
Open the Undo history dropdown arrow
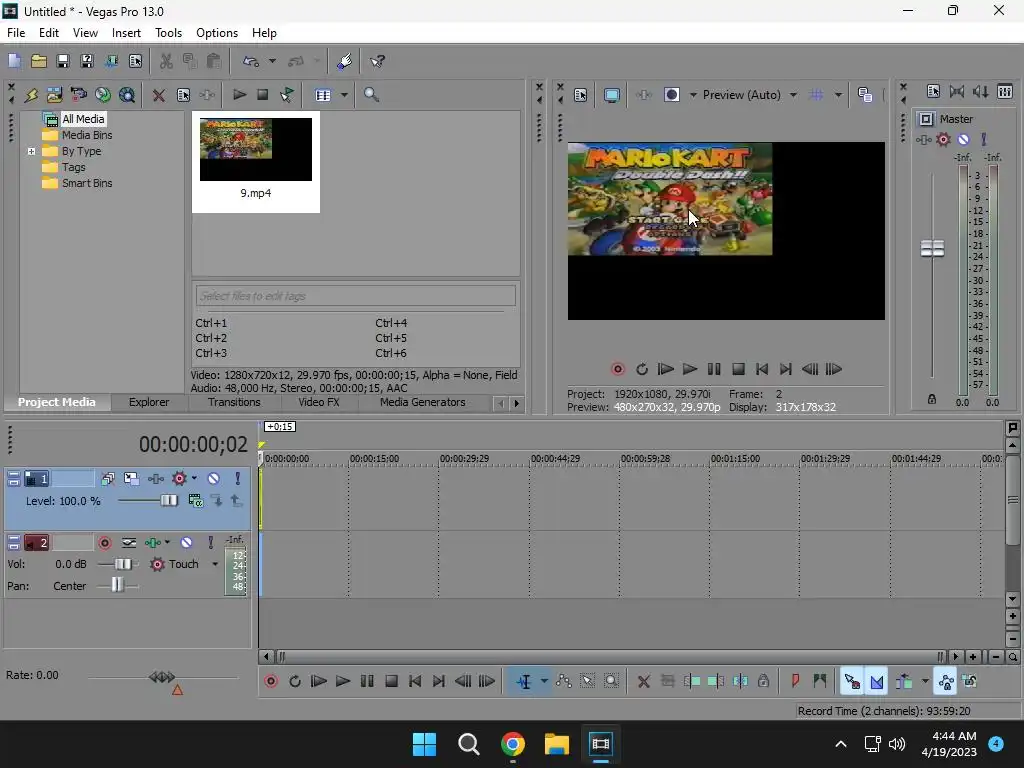pos(272,61)
